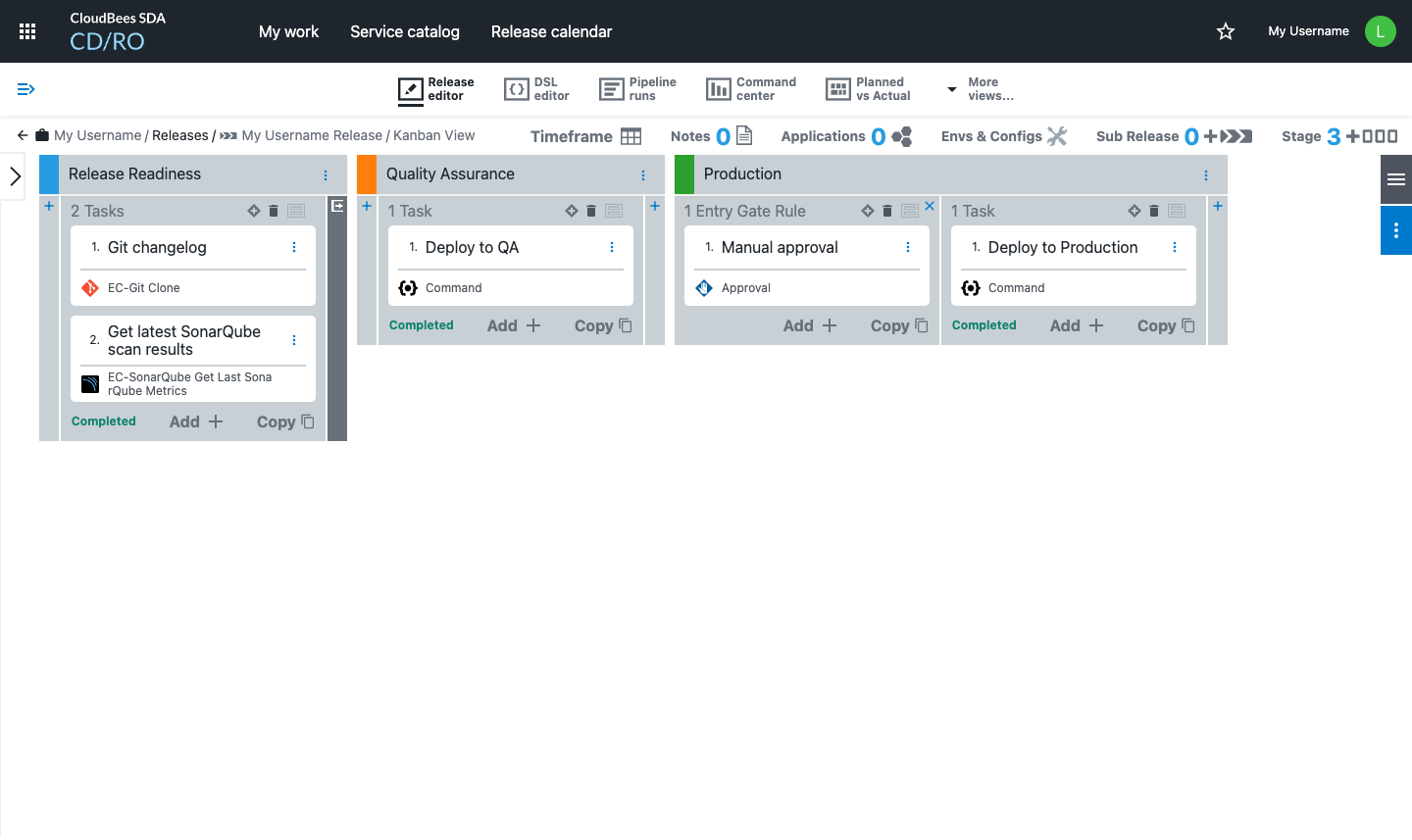Image resolution: width=1412 pixels, height=840 pixels.
Task: Open the Planned vs Actual view
Action: [868, 89]
